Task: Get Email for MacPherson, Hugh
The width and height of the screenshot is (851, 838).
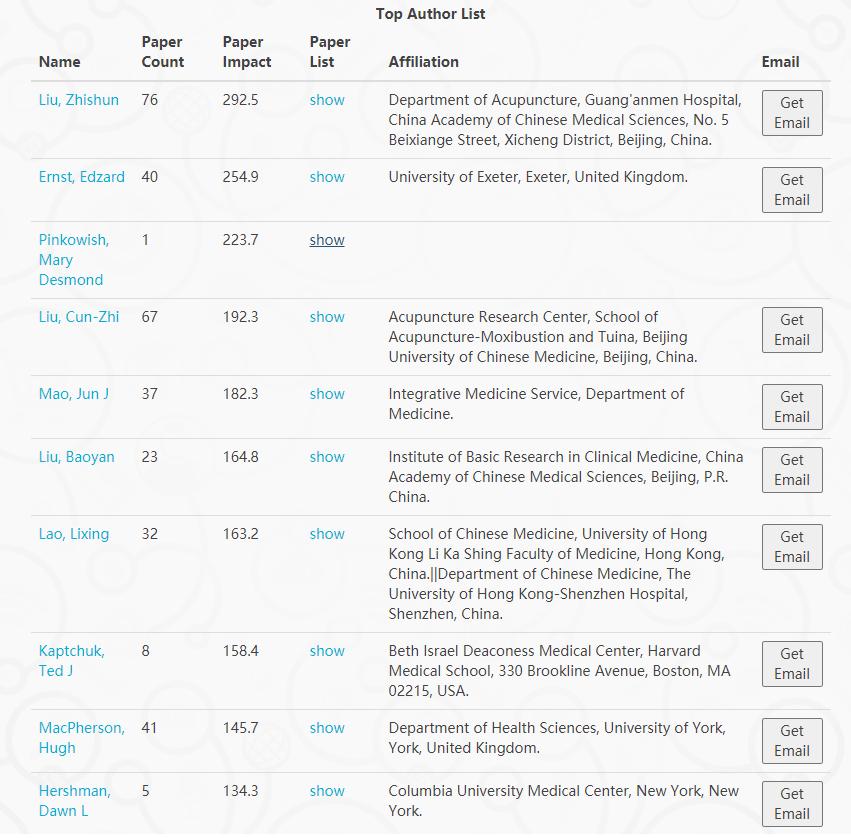Action: [792, 741]
